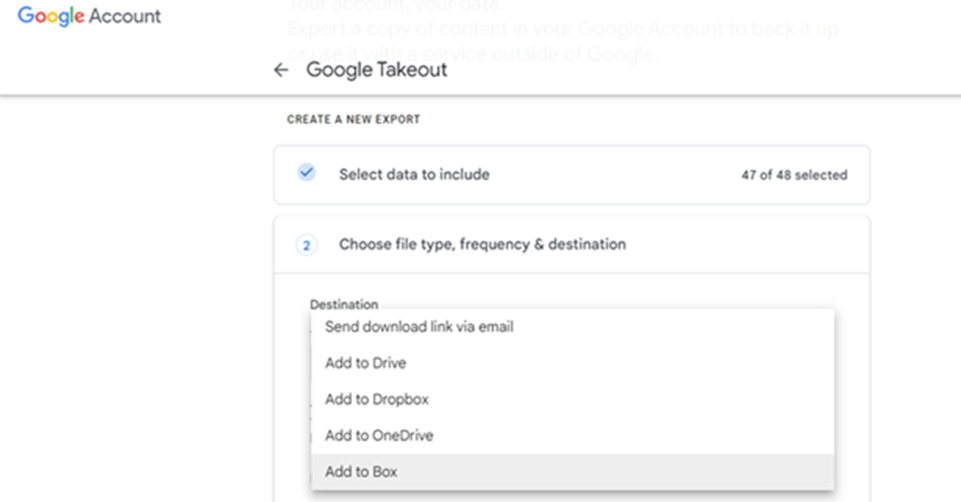
Task: Click the Google Takeout page title
Action: tap(376, 70)
